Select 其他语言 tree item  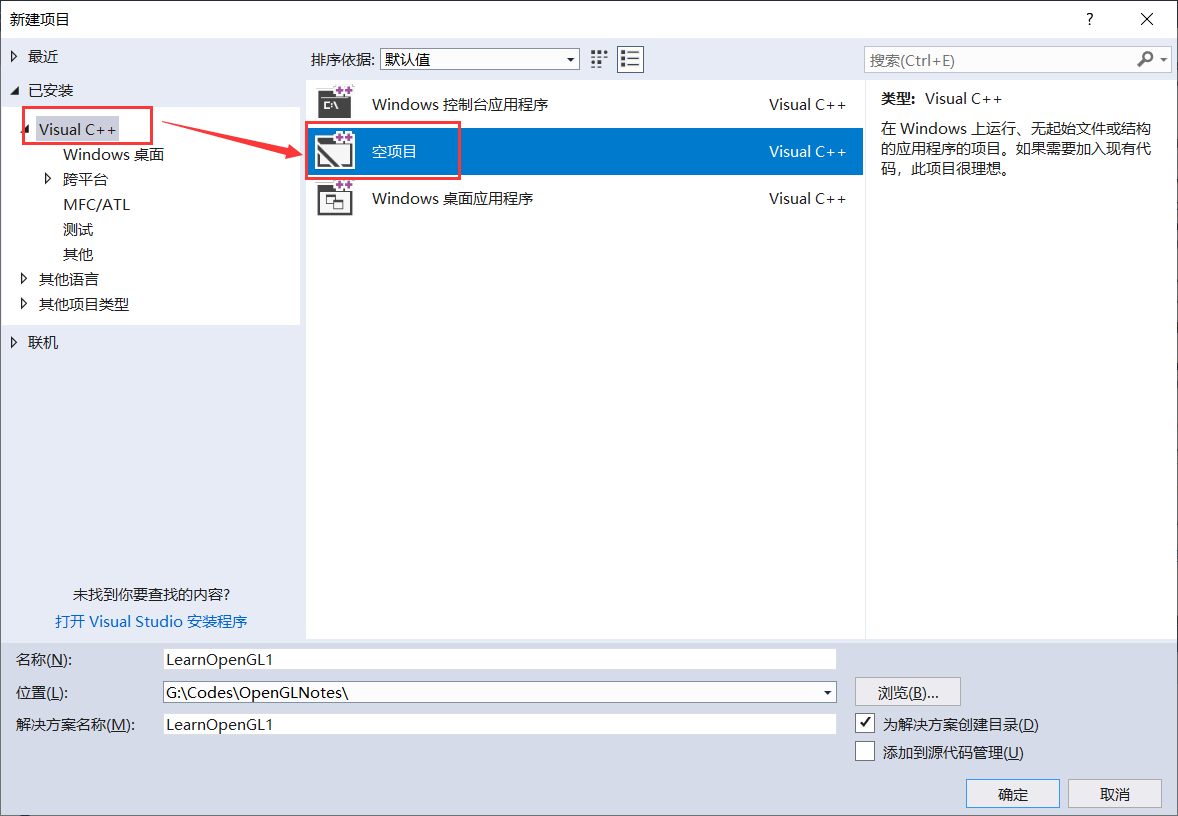69,279
